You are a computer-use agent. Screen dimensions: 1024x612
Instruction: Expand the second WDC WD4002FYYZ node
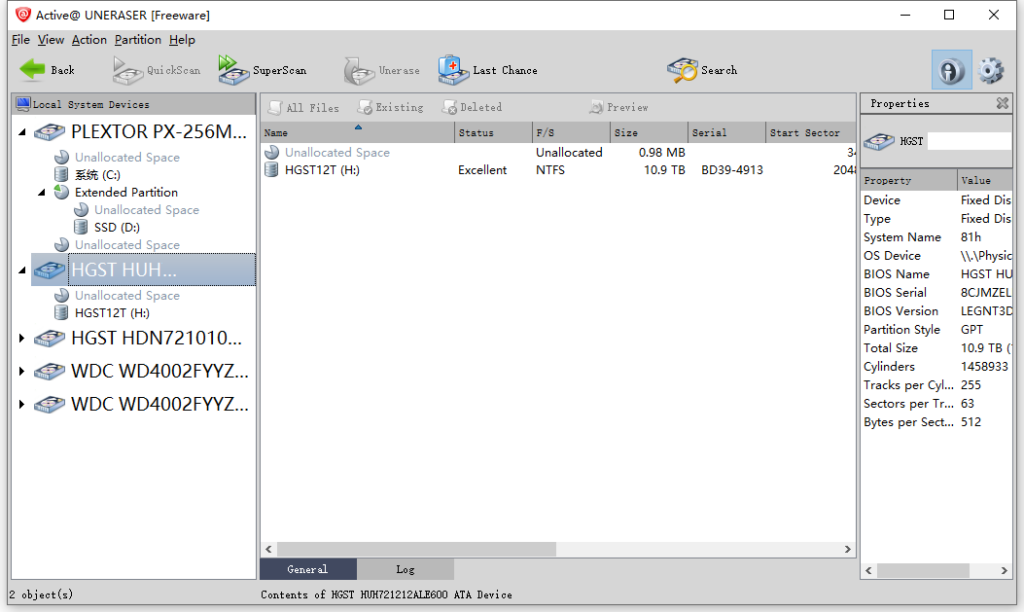22,404
